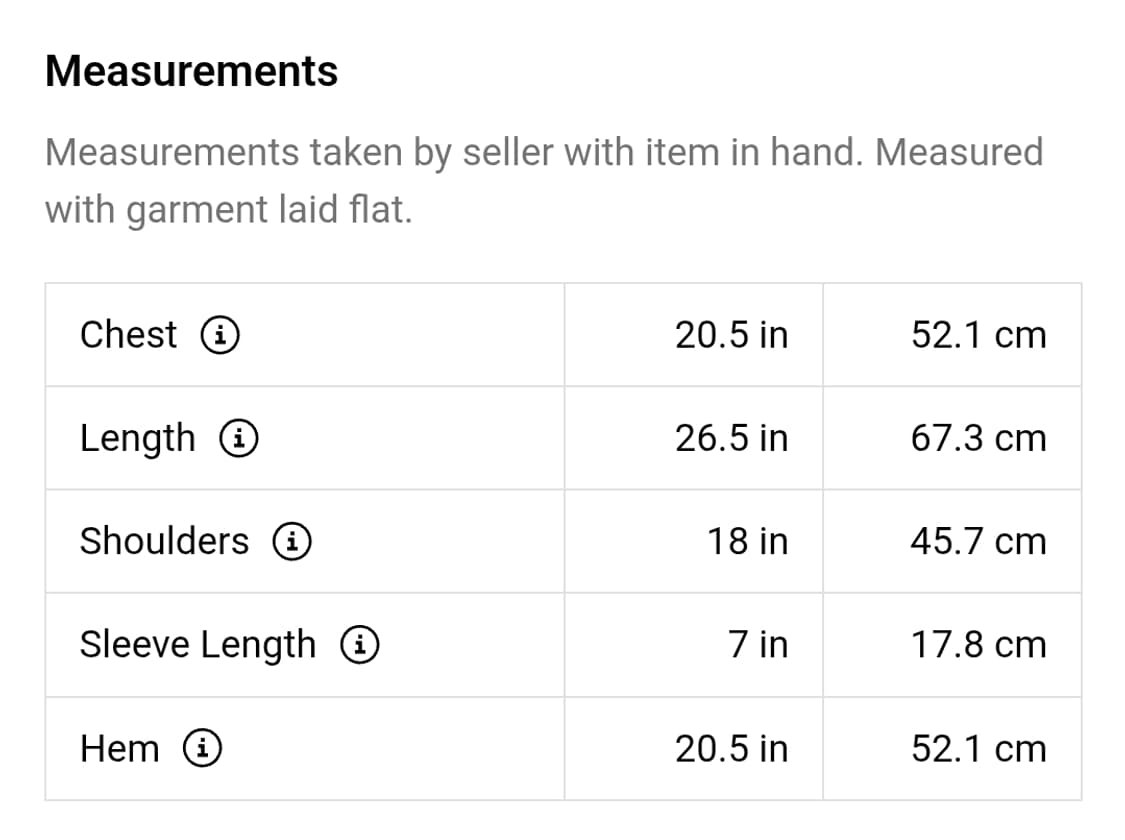
Task: Select the Length row label
Action: (138, 439)
